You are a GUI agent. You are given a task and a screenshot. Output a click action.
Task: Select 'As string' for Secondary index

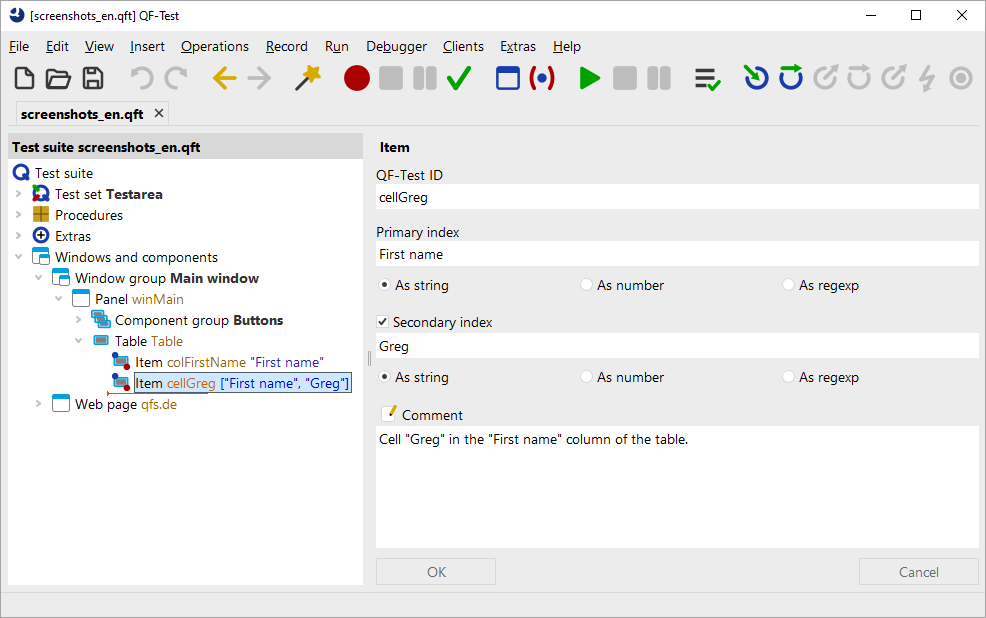415,377
